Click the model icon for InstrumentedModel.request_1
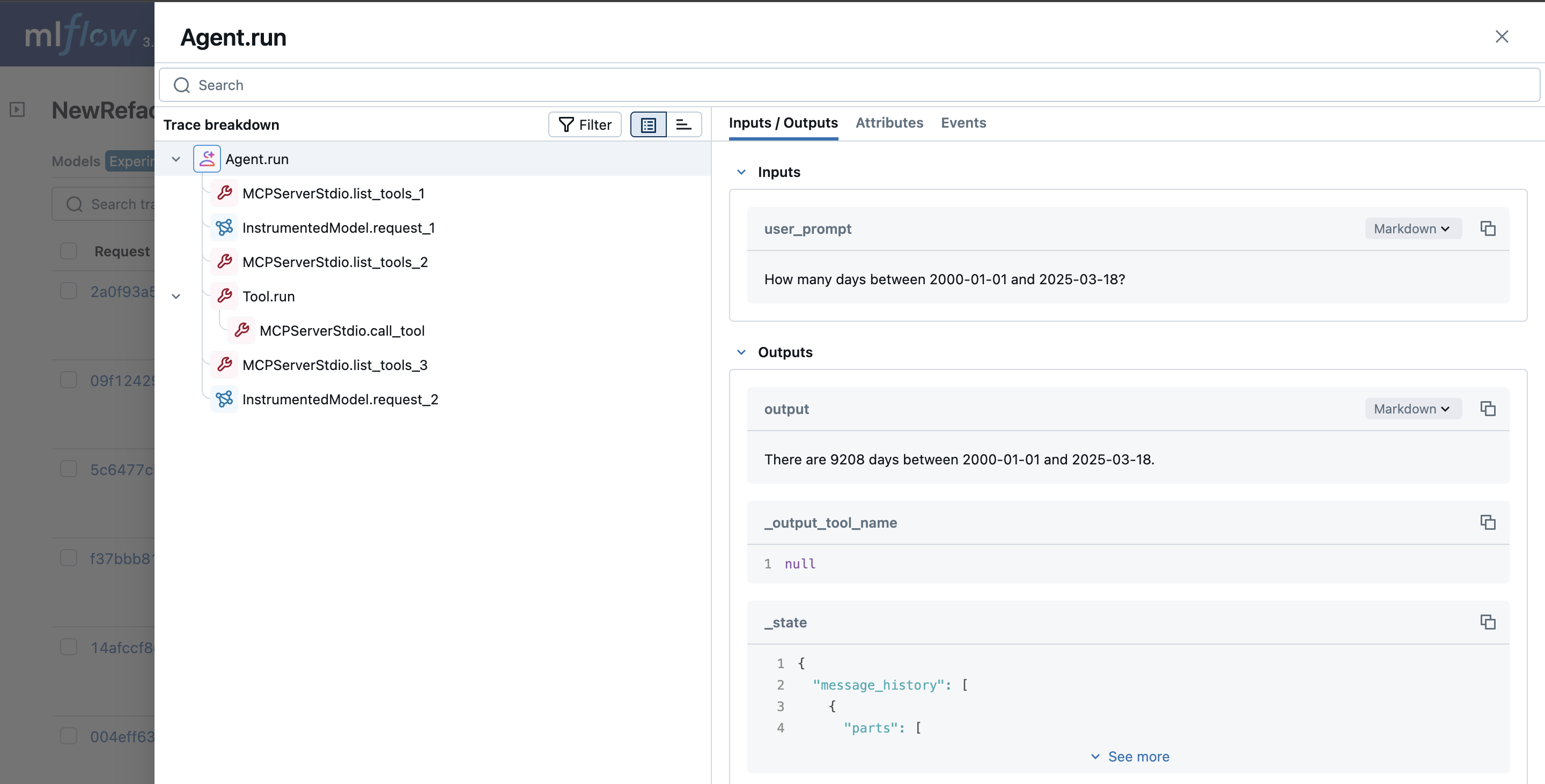 tap(224, 228)
